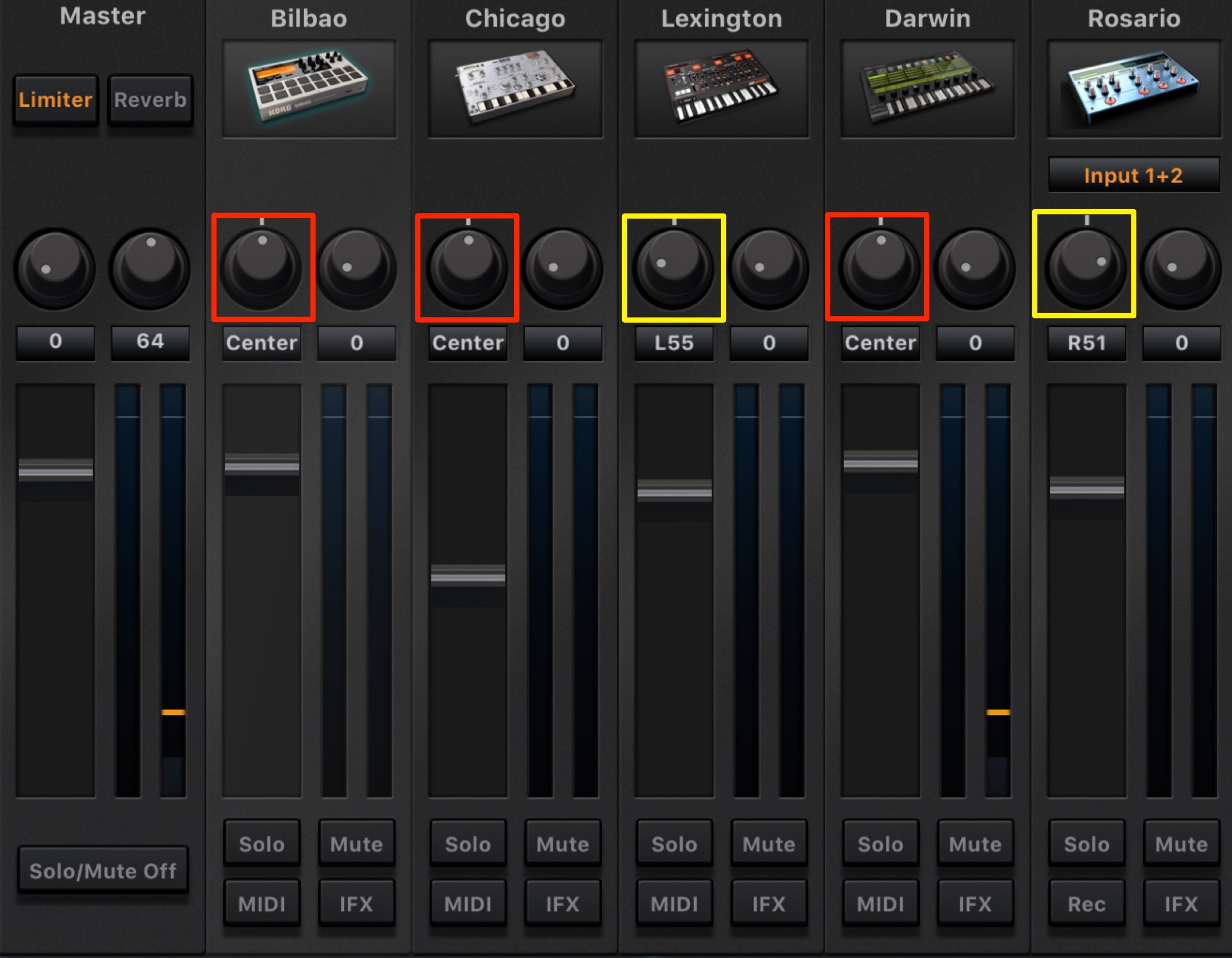Click the Master reverb value field showing 64
The width and height of the screenshot is (1232, 958).
pos(150,342)
